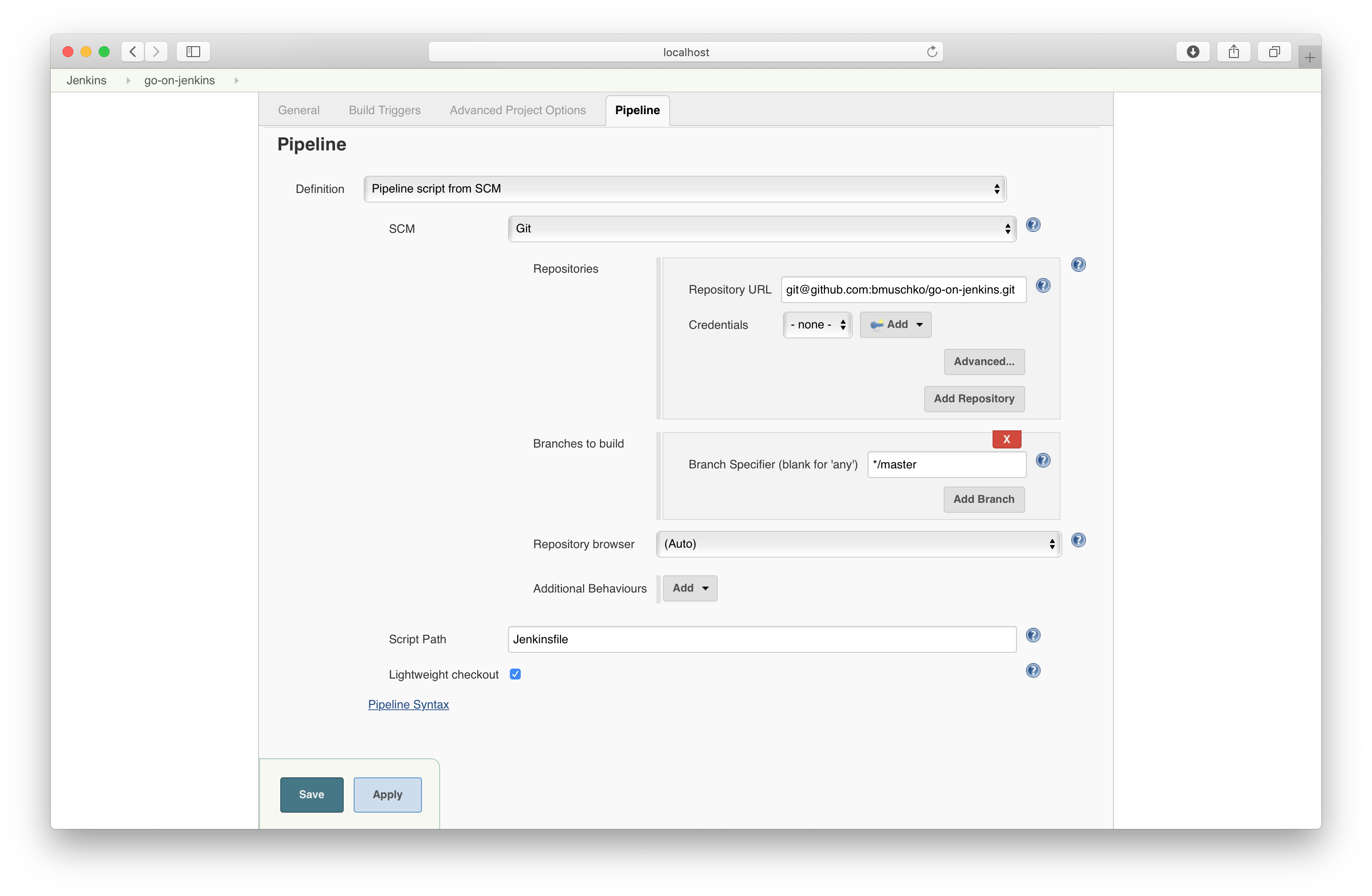
Task: Click the Script Path help icon
Action: click(x=1032, y=635)
